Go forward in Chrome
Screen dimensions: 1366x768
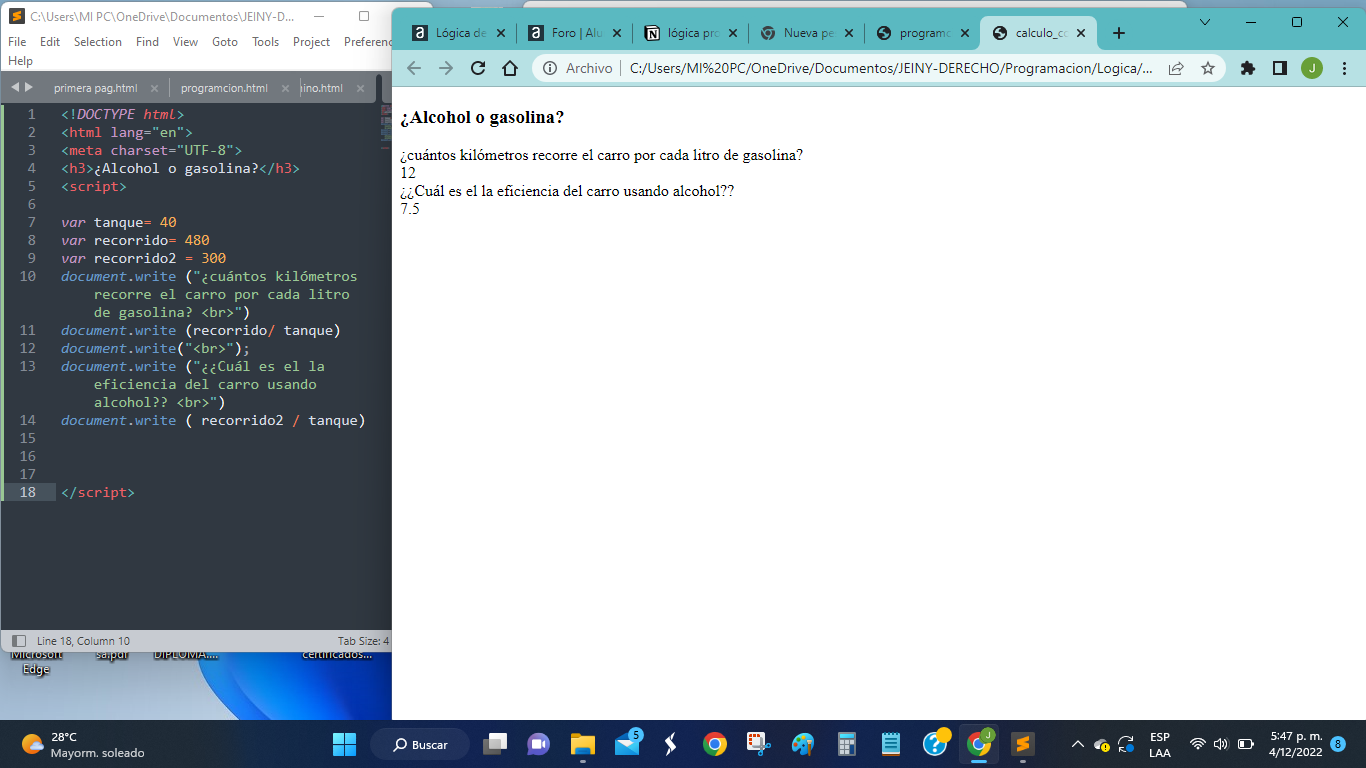click(446, 68)
